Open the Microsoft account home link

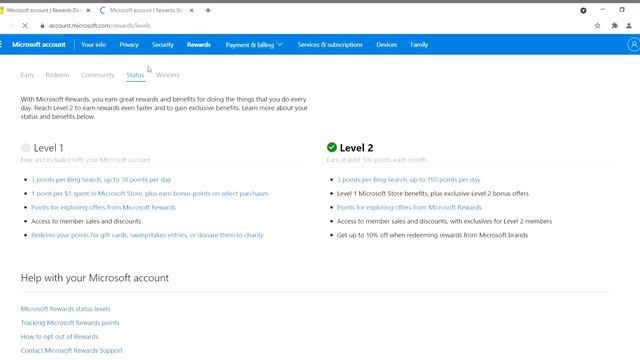coord(39,44)
